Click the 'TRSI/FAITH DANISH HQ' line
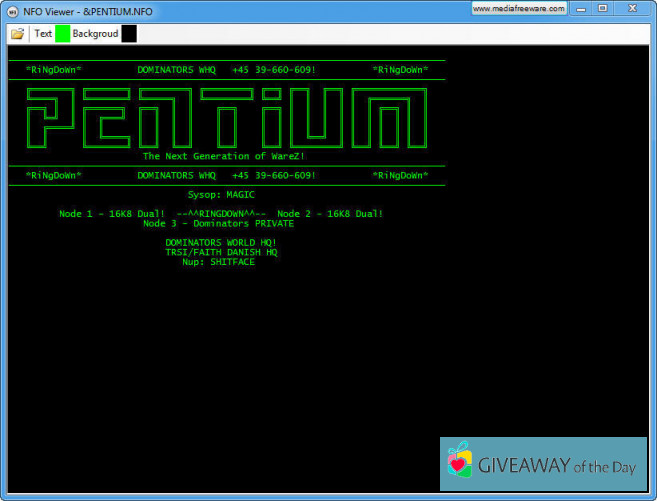This screenshot has height=501, width=657. (x=221, y=252)
